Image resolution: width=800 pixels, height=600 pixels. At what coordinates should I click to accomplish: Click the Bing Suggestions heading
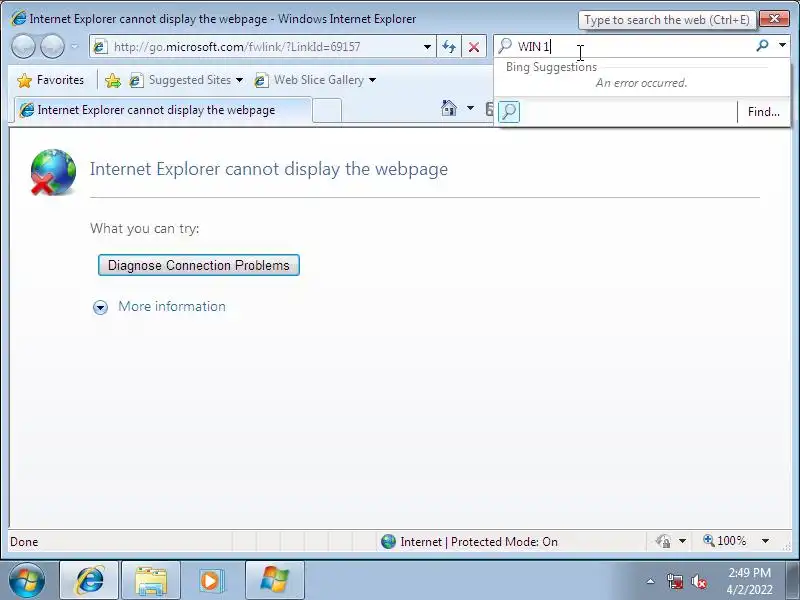pos(551,67)
